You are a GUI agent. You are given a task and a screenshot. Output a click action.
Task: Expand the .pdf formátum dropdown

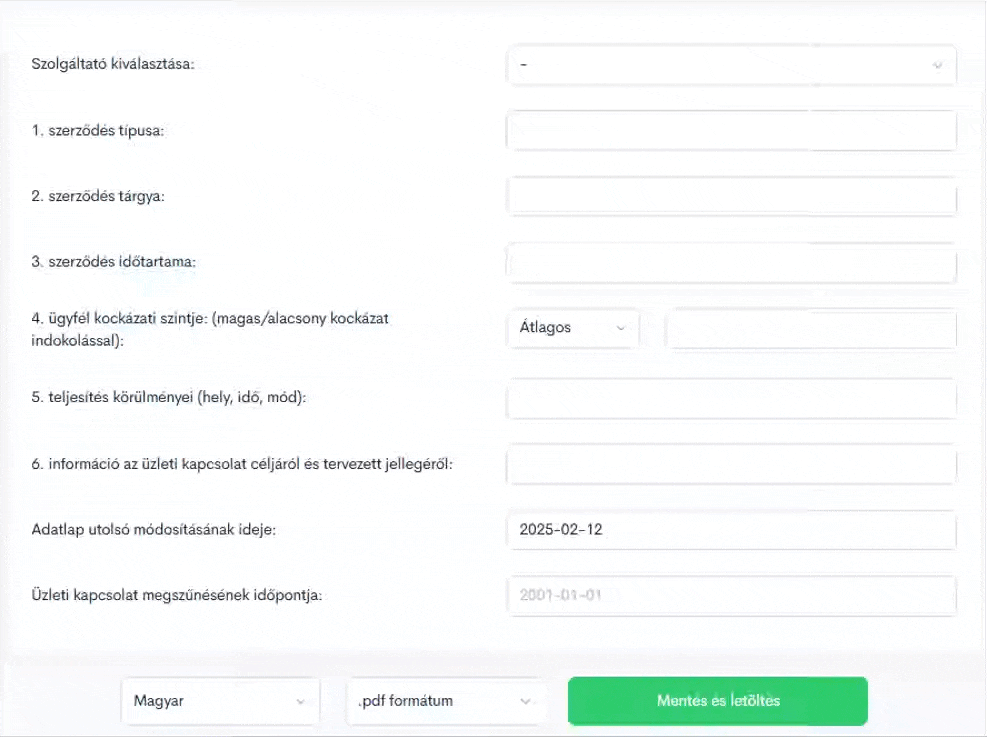[445, 701]
